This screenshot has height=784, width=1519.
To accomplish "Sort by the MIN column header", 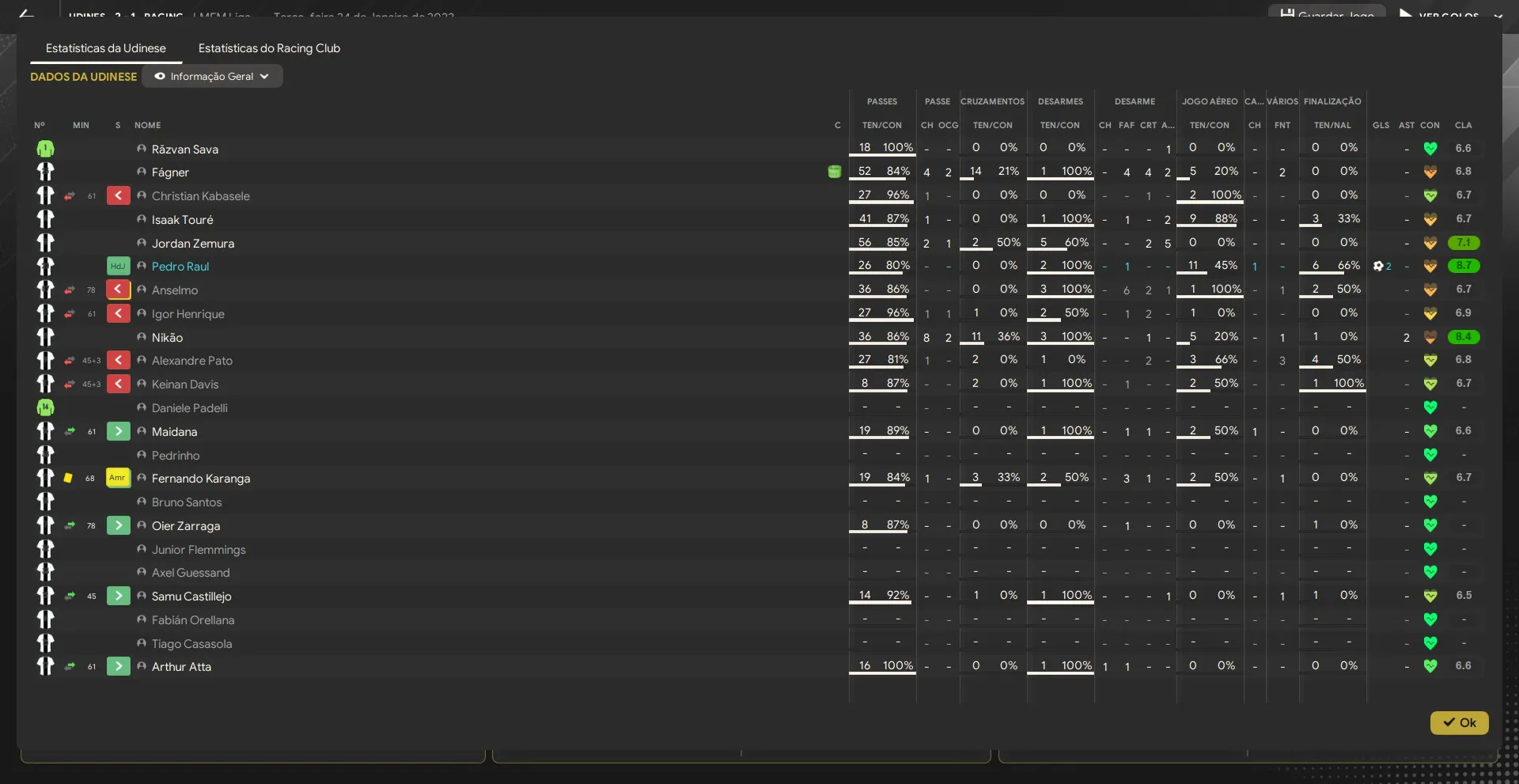I will coord(81,125).
